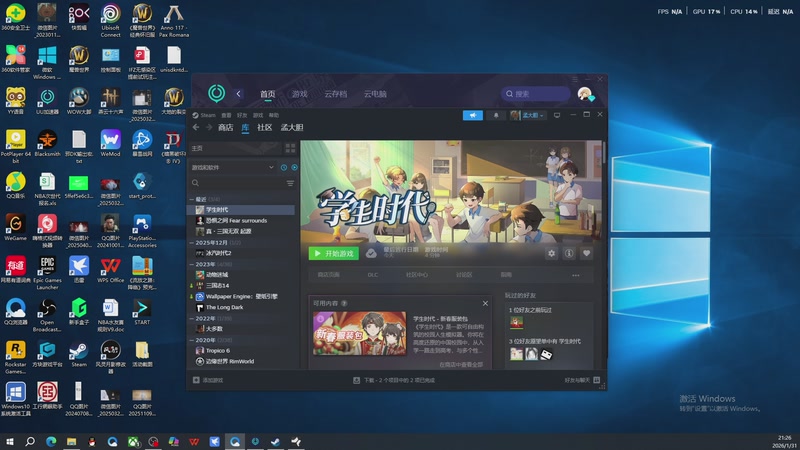Start 学生时代 with the green play button

click(x=334, y=253)
